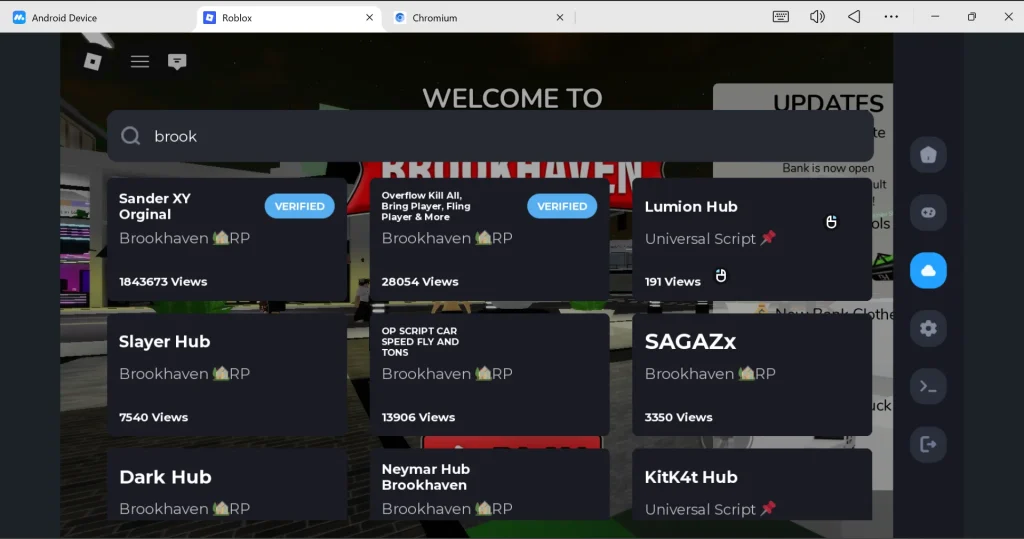Open the home icon in the executor sidebar
Image resolution: width=1024 pixels, height=539 pixels.
(928, 155)
